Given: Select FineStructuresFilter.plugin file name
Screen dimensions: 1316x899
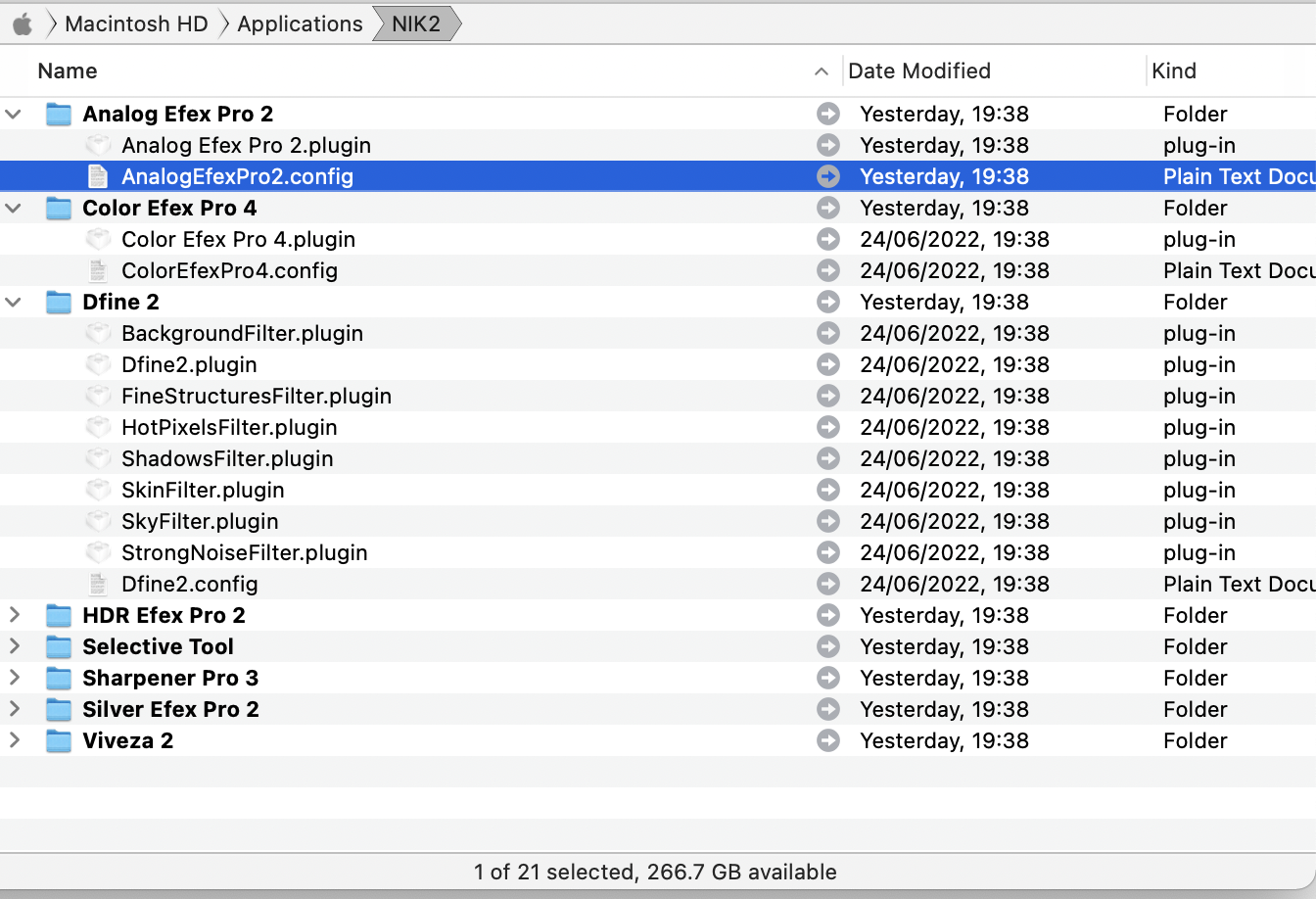Looking at the screenshot, I should (257, 396).
